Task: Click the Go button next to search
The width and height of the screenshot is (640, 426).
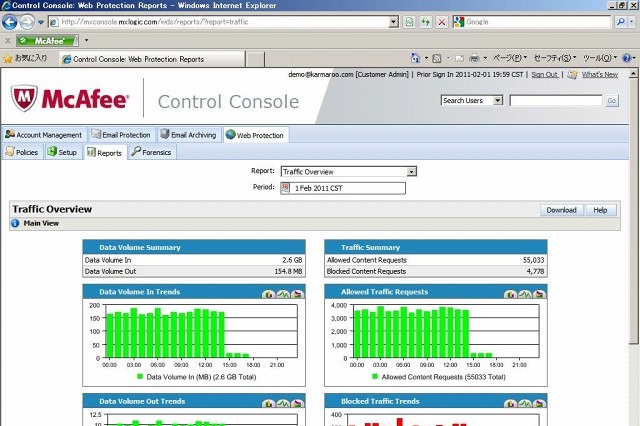Action: click(611, 100)
